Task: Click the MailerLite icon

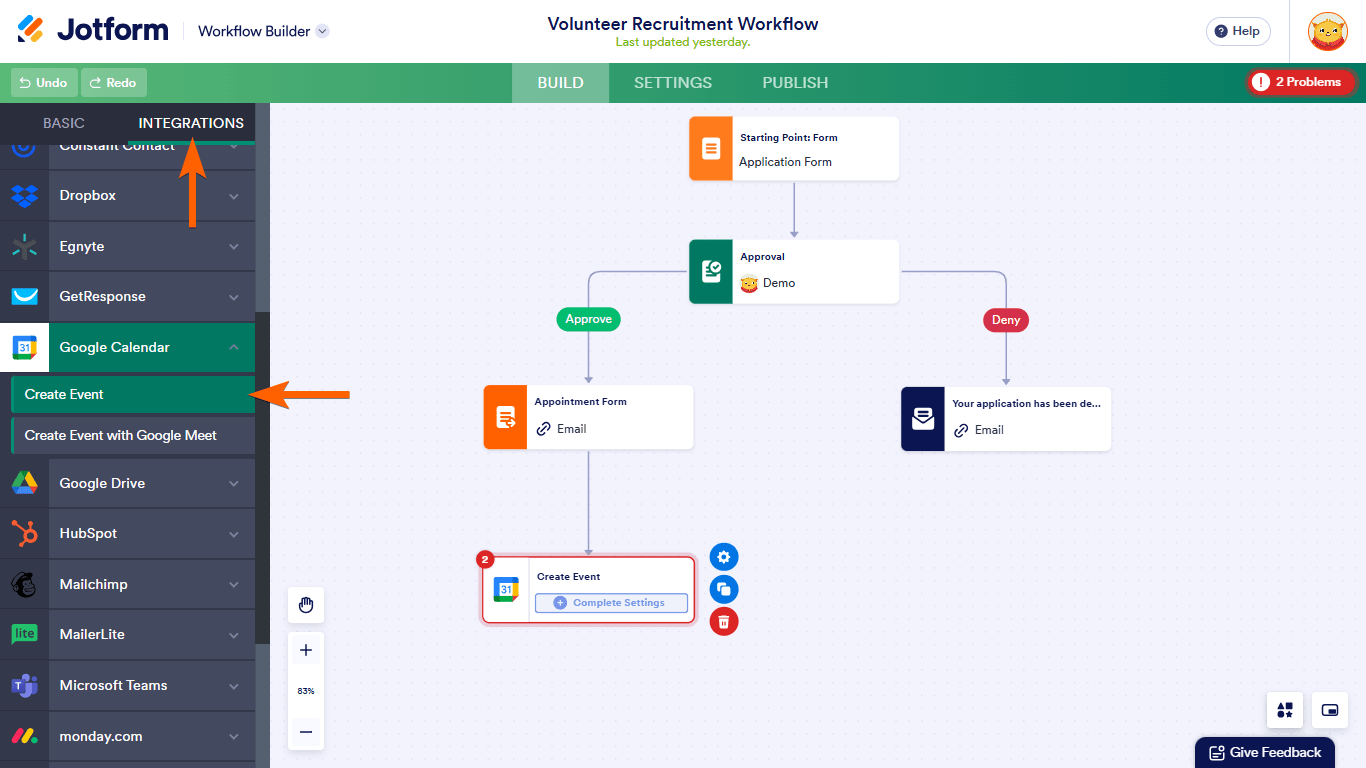Action: (24, 634)
